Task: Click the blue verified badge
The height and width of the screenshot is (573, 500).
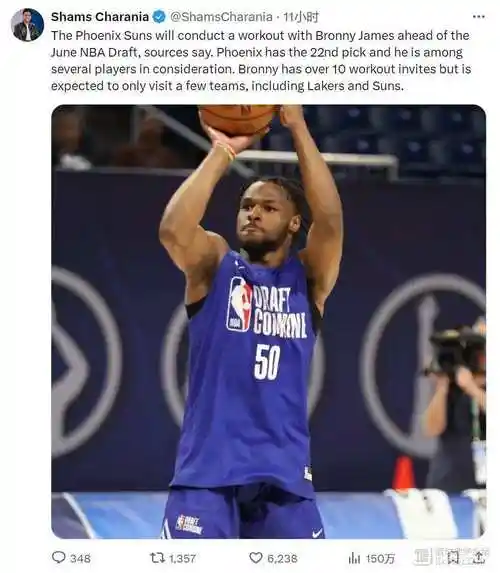Action: tap(159, 17)
